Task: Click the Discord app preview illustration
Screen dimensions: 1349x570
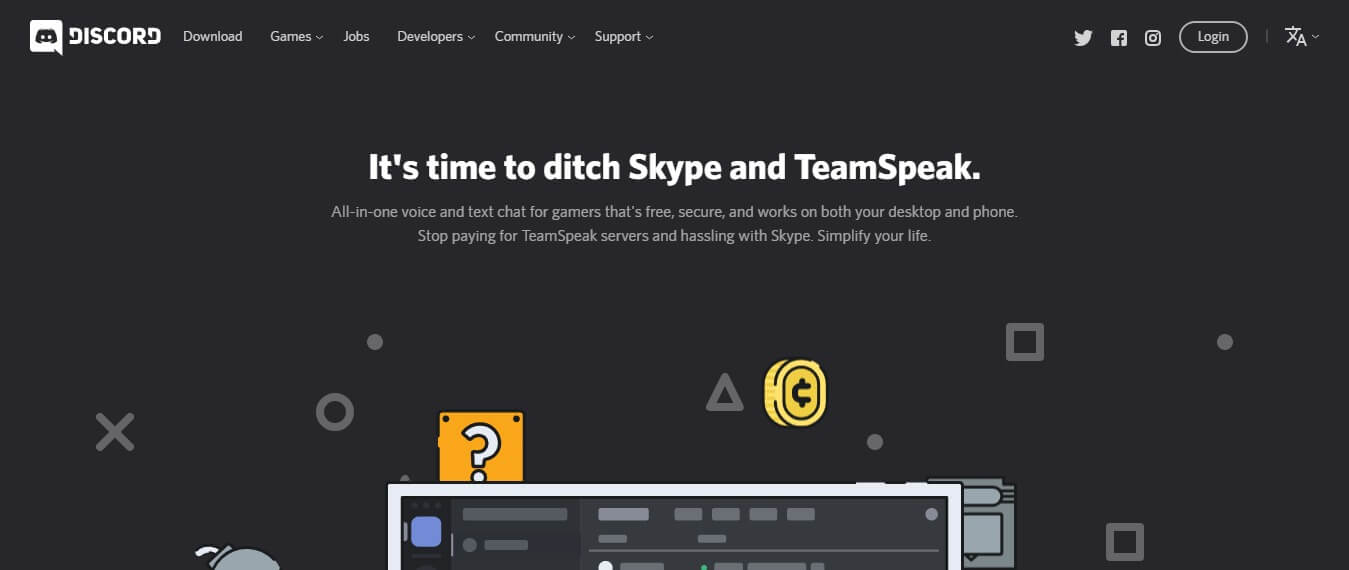Action: click(x=674, y=527)
